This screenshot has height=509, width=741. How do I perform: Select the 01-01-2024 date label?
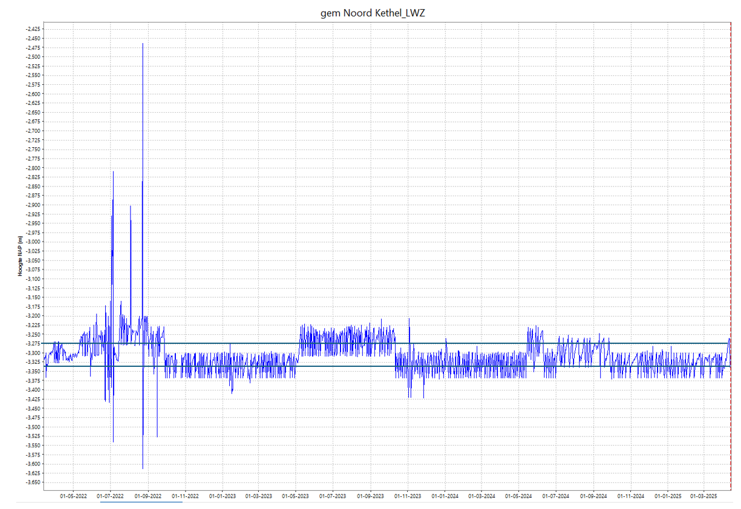(445, 495)
